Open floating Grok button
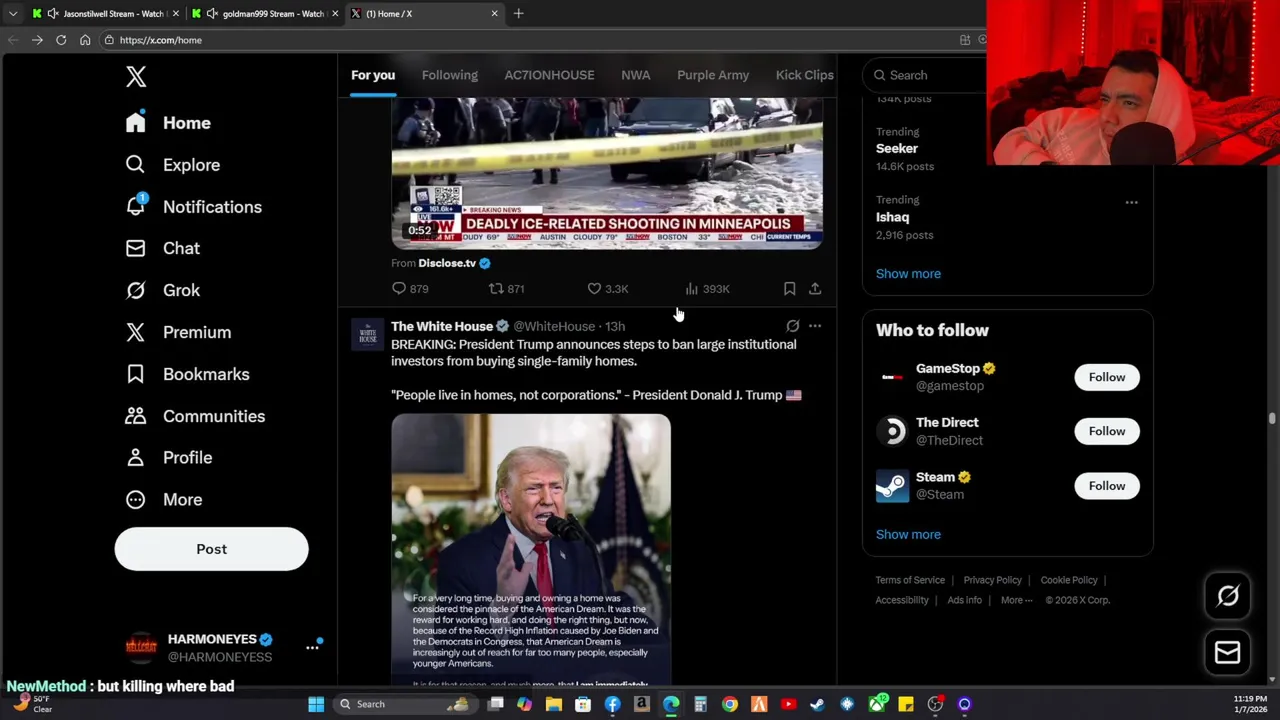This screenshot has width=1280, height=720. pos(1228,596)
